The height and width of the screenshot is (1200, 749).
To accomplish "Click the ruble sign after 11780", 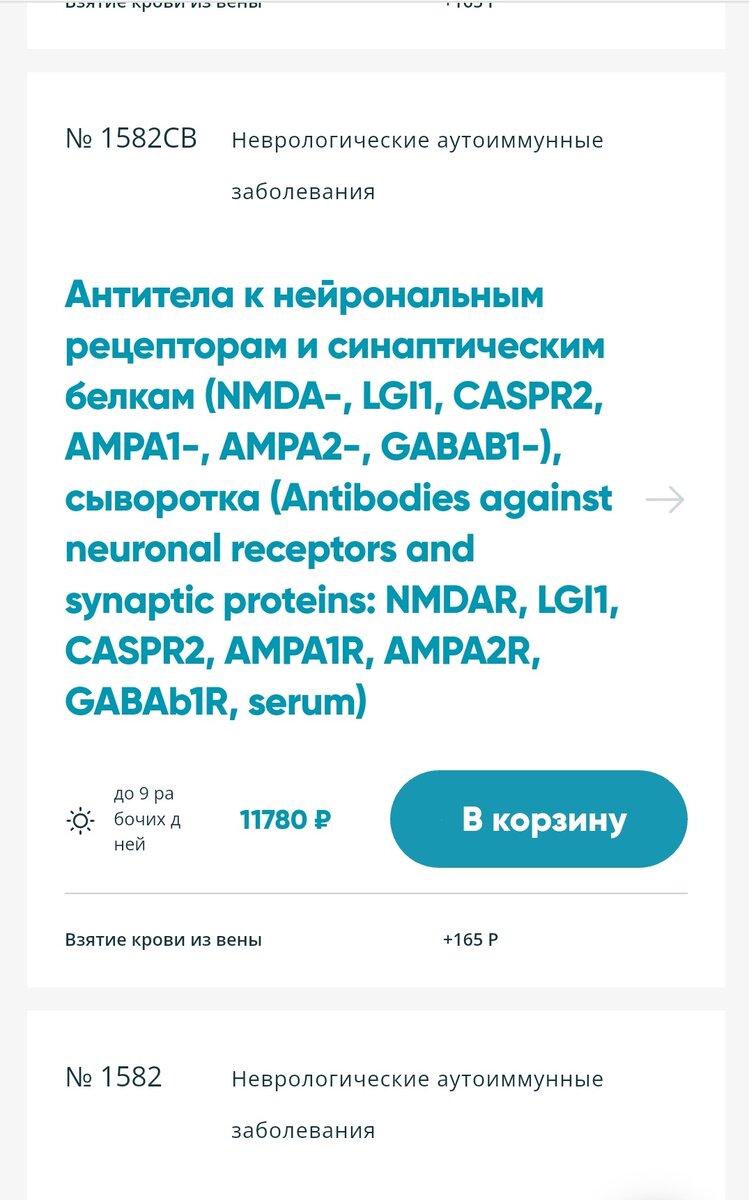I will pos(322,820).
